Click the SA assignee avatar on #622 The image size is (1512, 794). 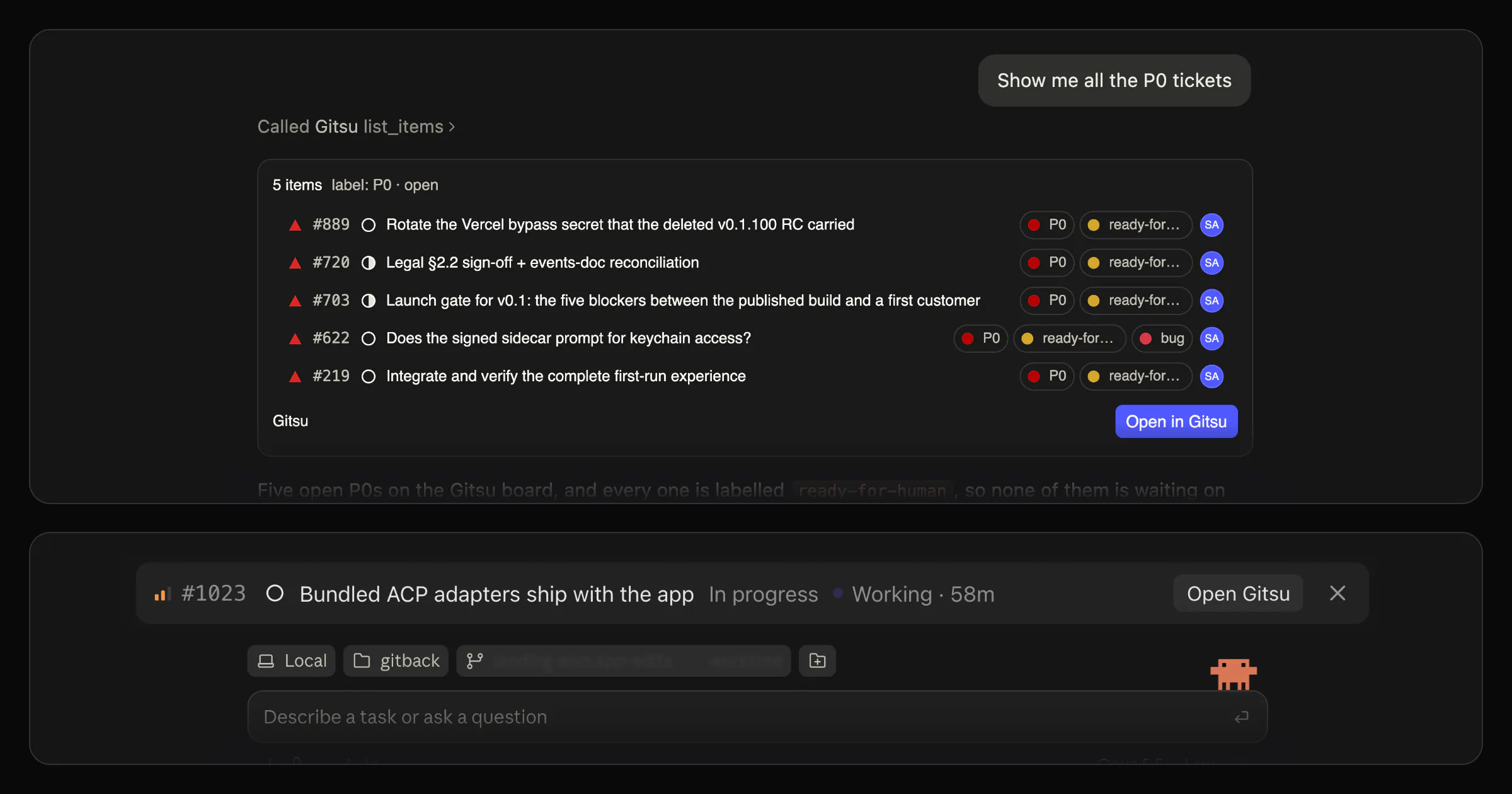[1211, 338]
